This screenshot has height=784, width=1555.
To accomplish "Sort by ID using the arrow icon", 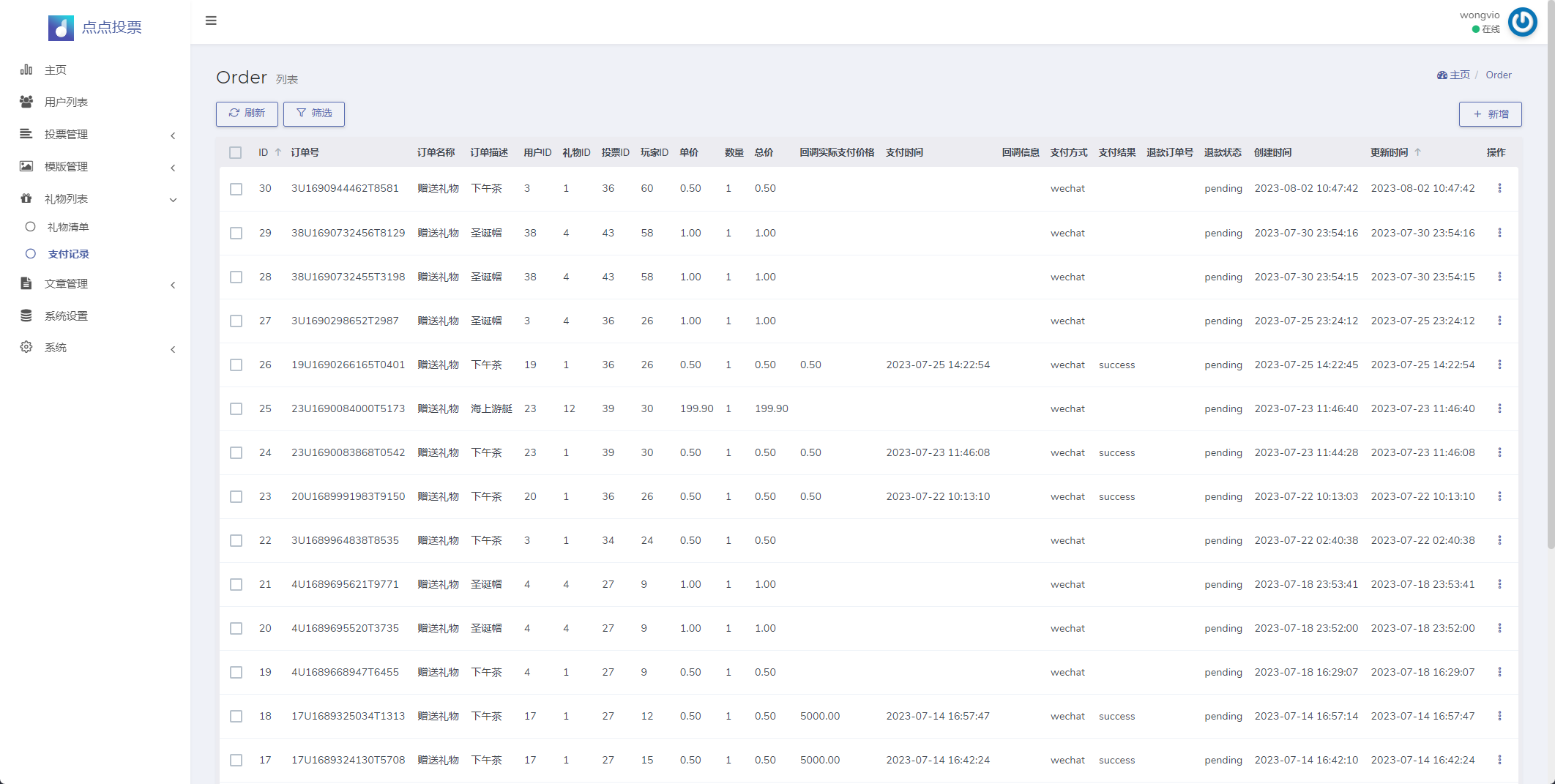I will click(278, 152).
